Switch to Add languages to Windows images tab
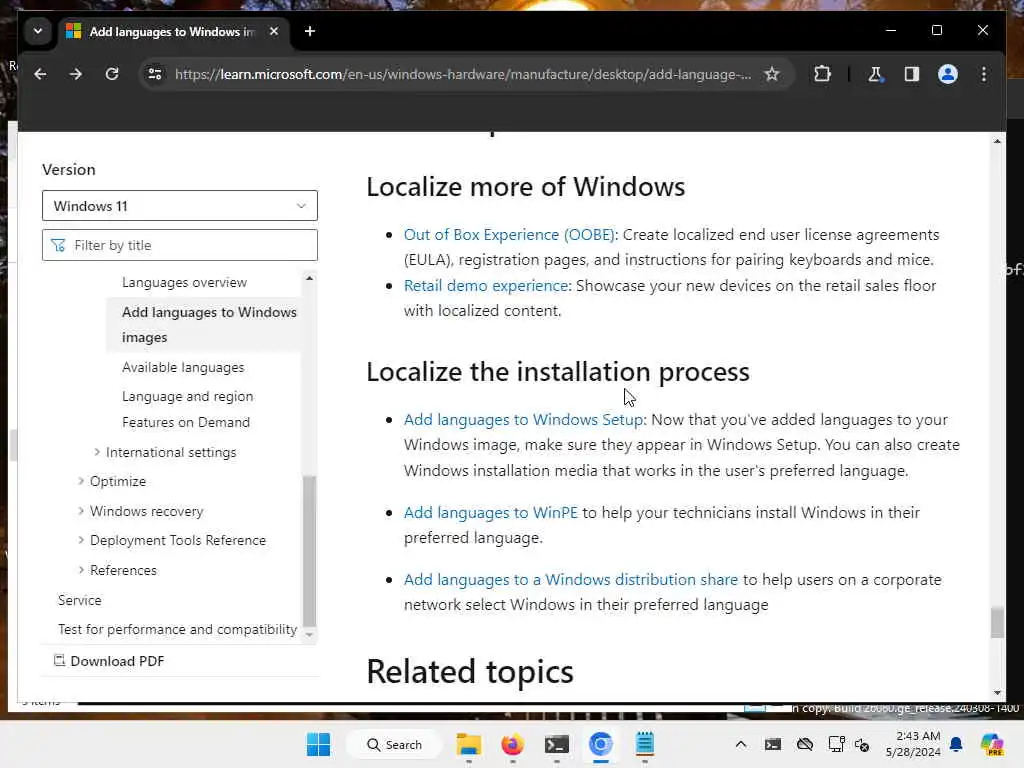 [x=173, y=31]
